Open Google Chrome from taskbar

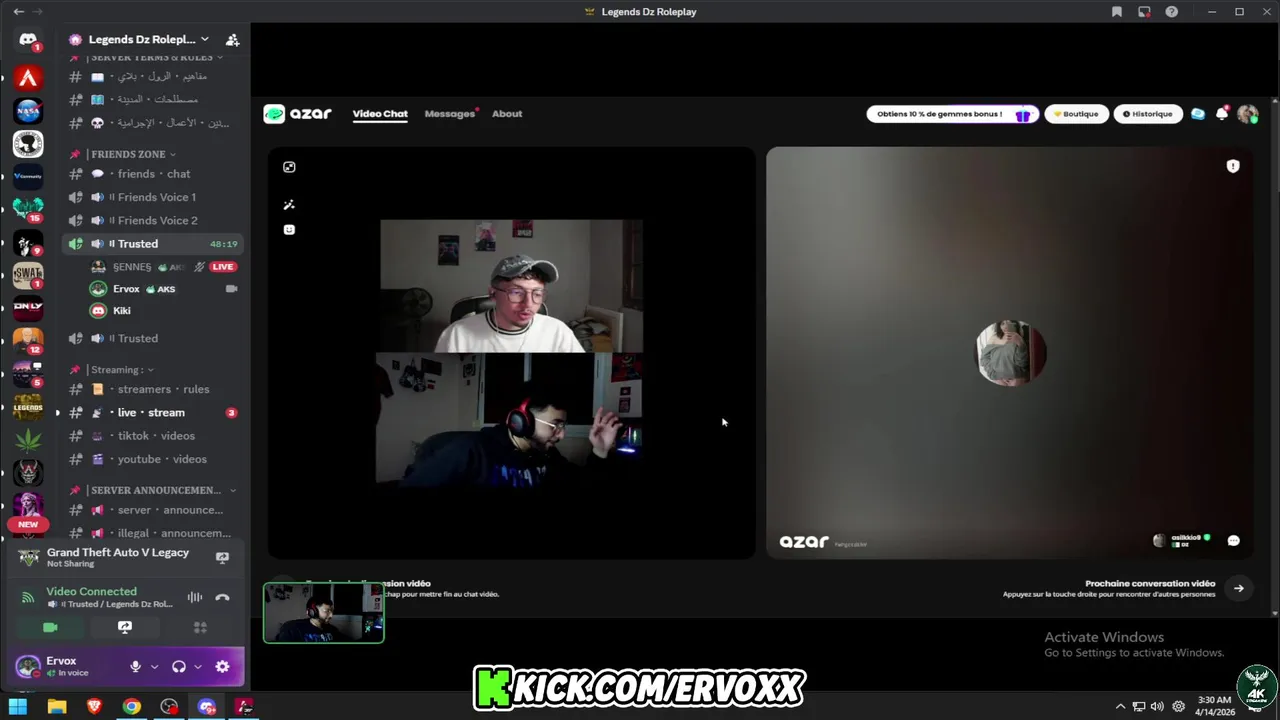click(131, 707)
